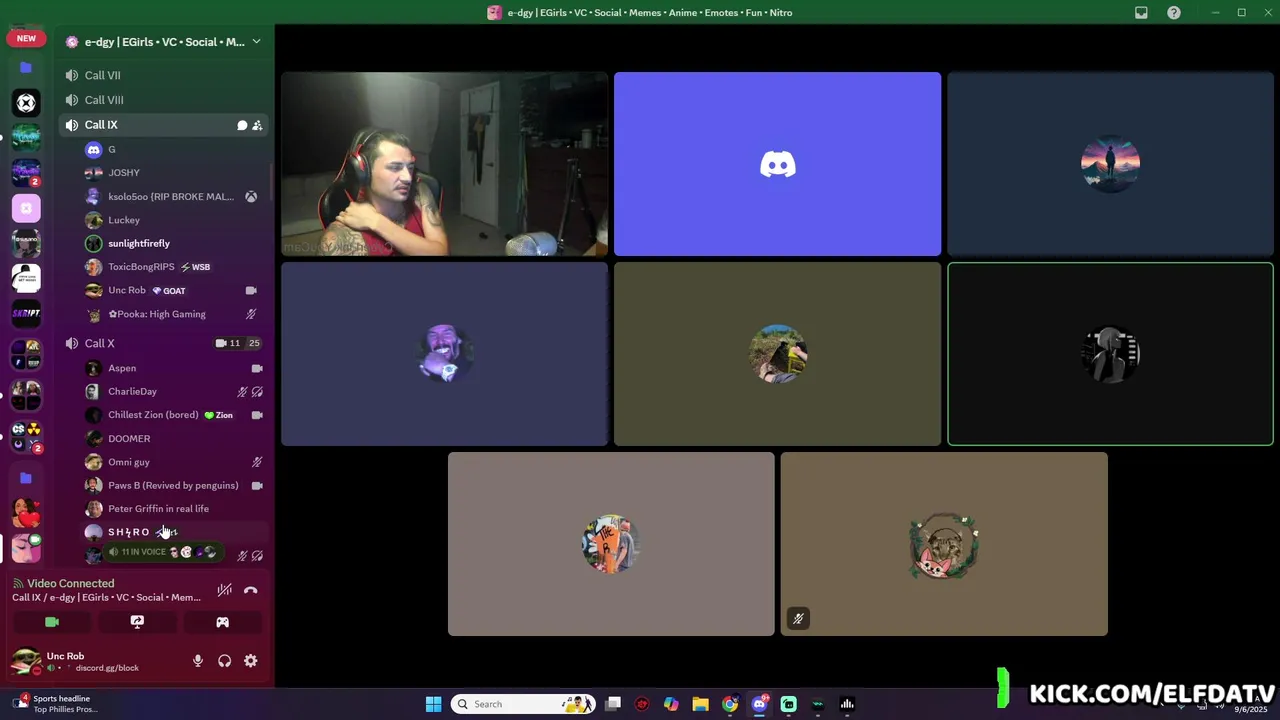Start screen share from the voice panel
1280x720 pixels.
coord(137,622)
